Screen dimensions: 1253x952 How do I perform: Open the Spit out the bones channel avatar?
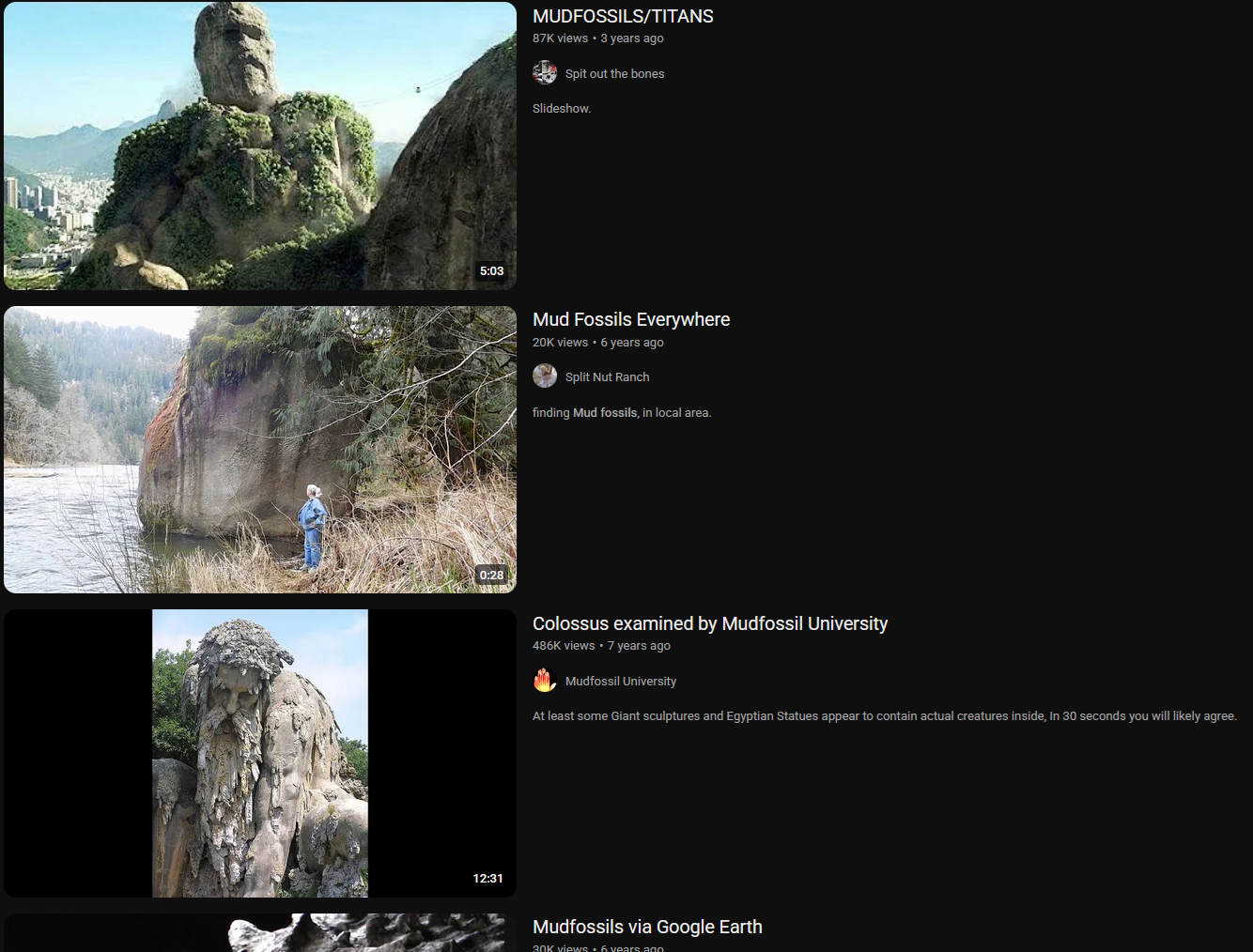[545, 73]
